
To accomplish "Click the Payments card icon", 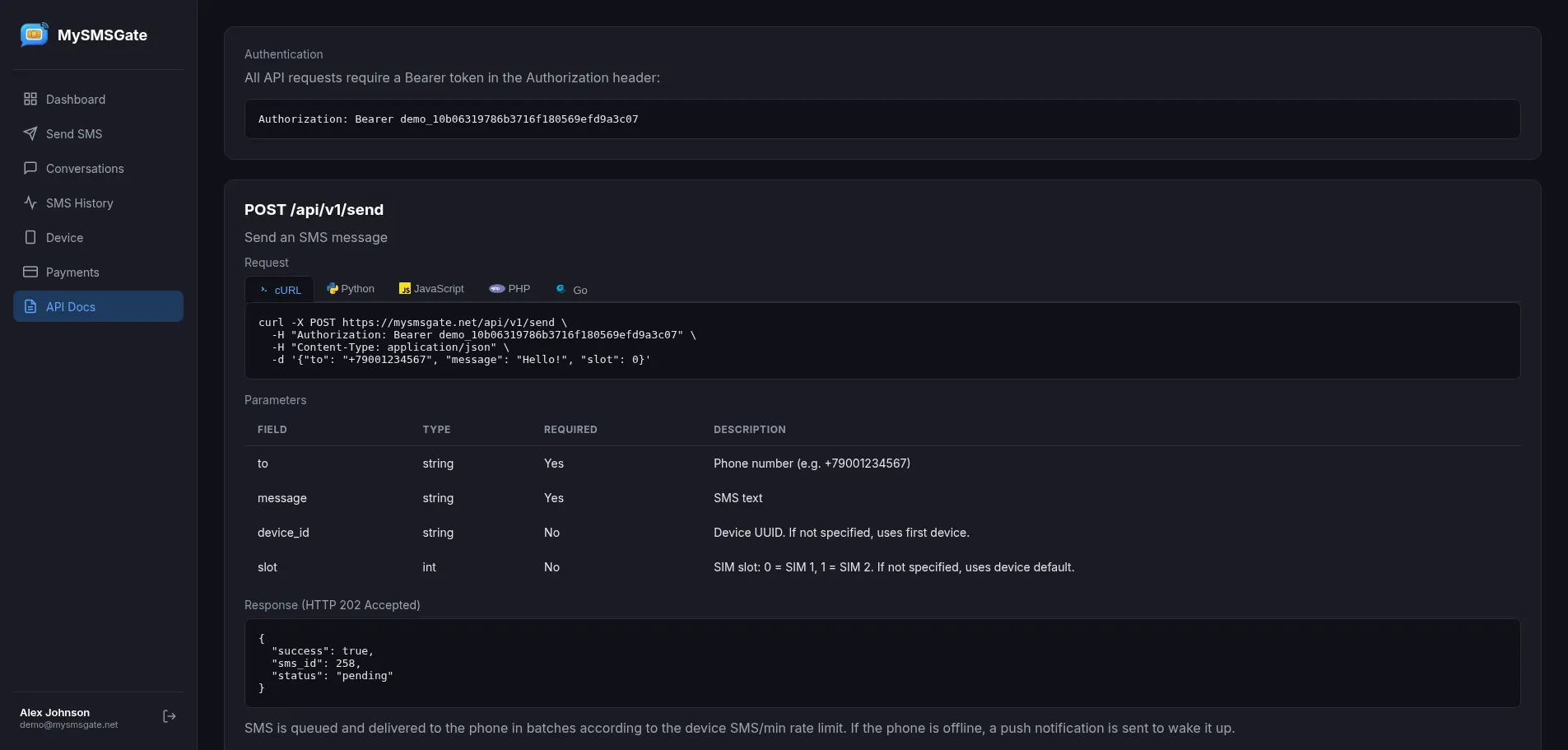I will [x=30, y=272].
